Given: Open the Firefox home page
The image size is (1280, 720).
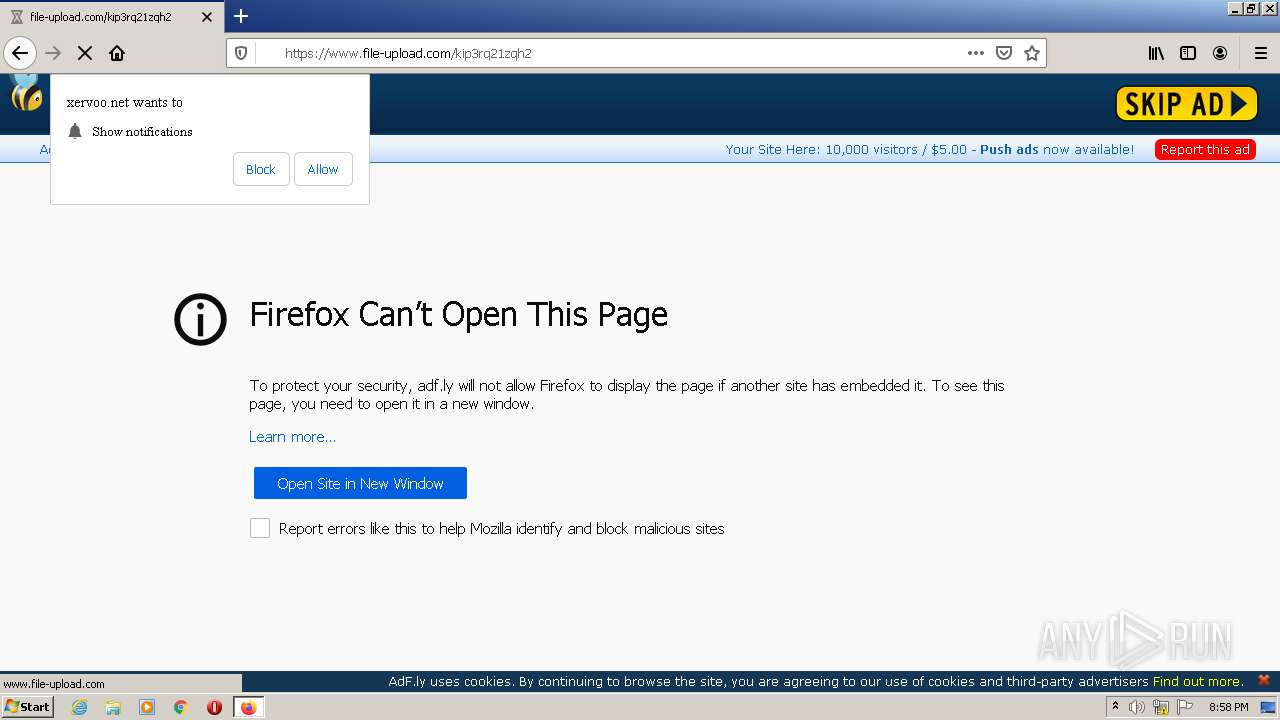Looking at the screenshot, I should [x=117, y=53].
